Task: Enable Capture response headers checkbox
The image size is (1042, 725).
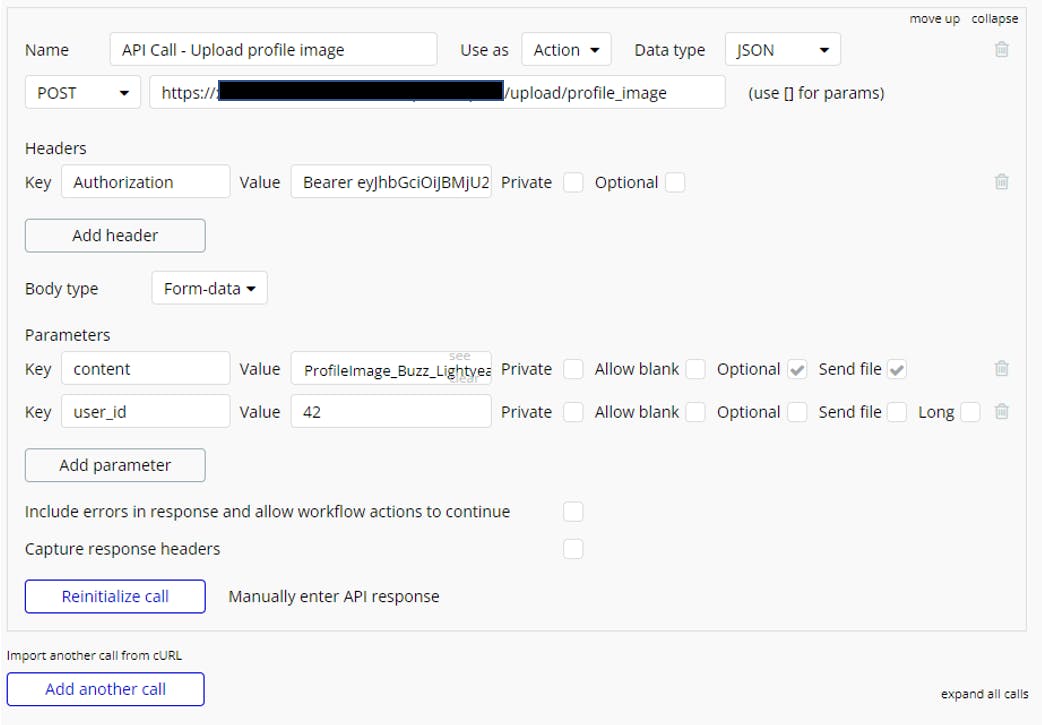Action: (573, 549)
